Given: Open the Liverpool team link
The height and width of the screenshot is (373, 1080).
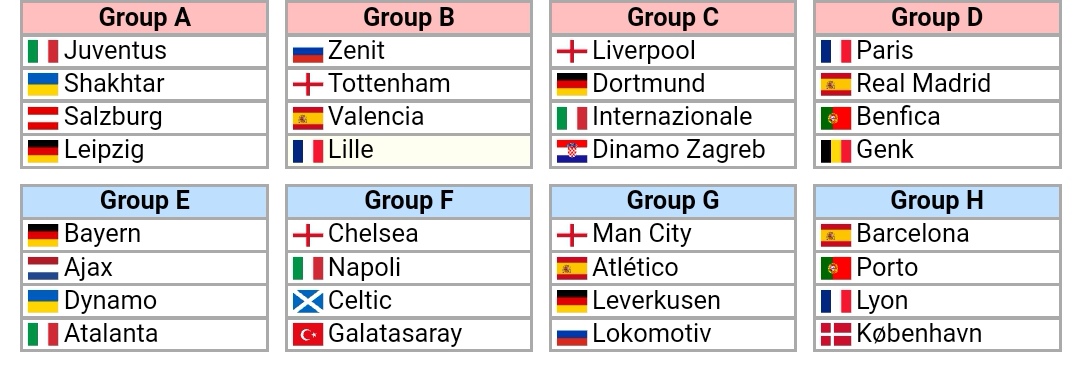Looking at the screenshot, I should click(644, 50).
